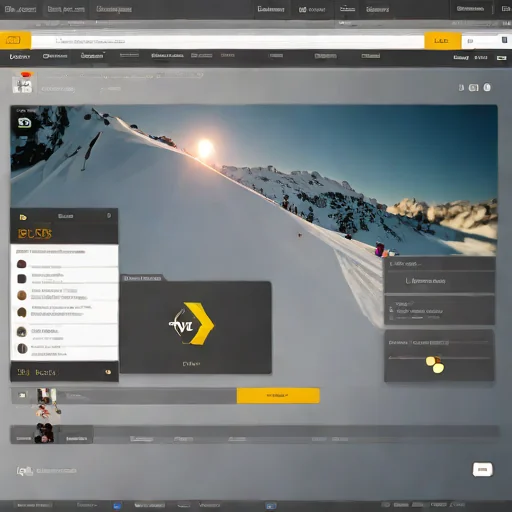Click the app logo icon with the red top

coord(22,83)
